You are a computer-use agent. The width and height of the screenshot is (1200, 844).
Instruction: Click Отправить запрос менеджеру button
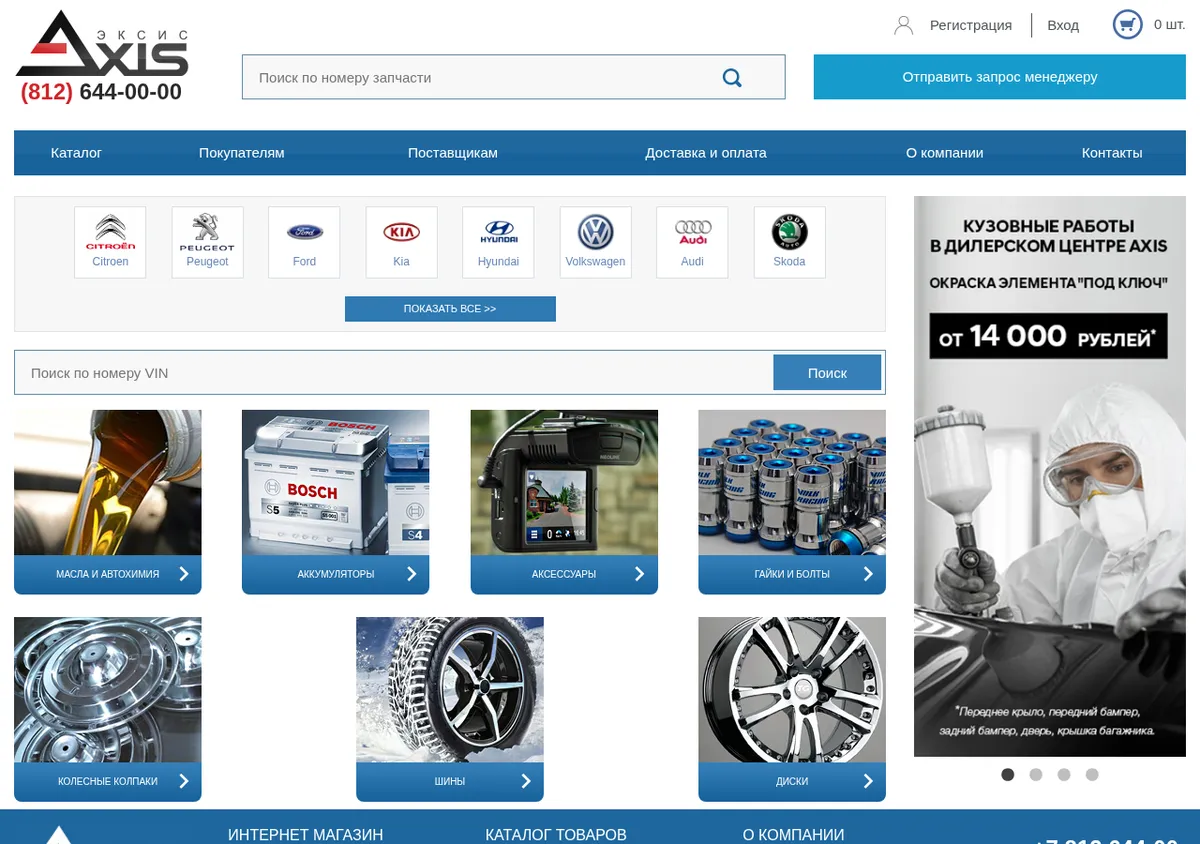point(999,77)
